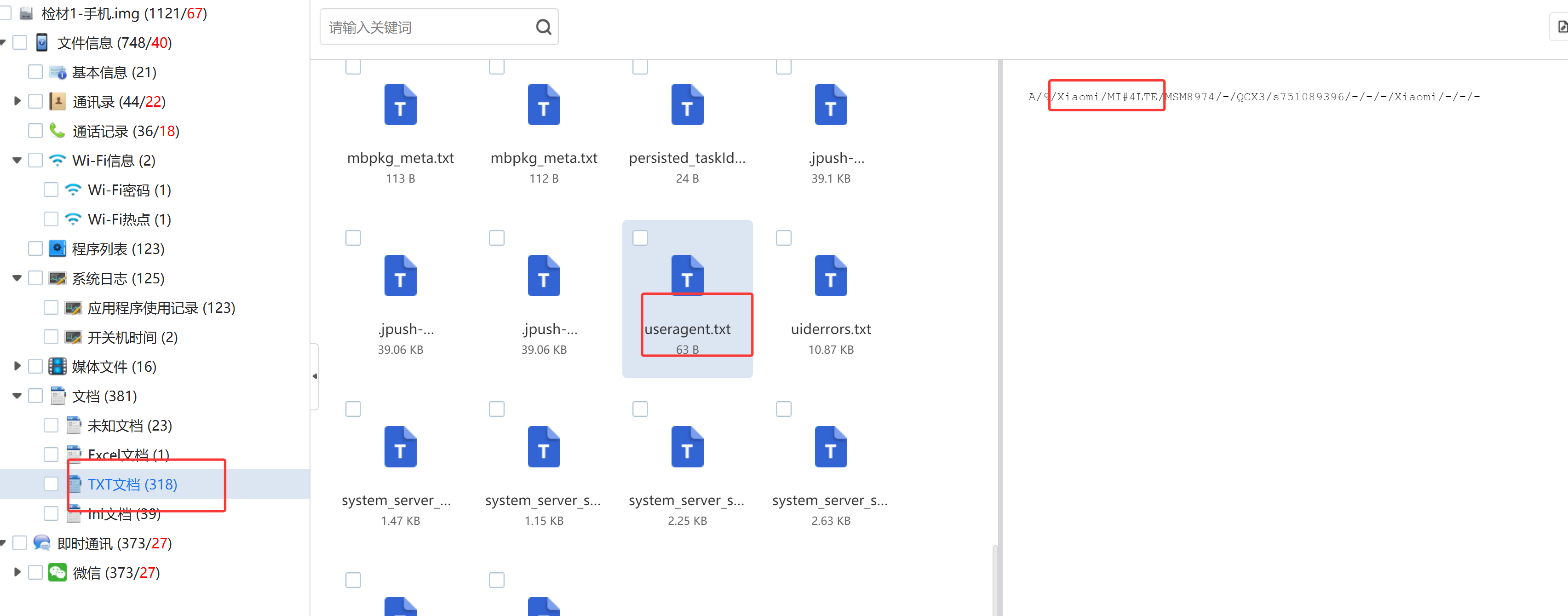This screenshot has height=616, width=1568.
Task: Tick the TXT文档 checkbox
Action: coord(51,484)
